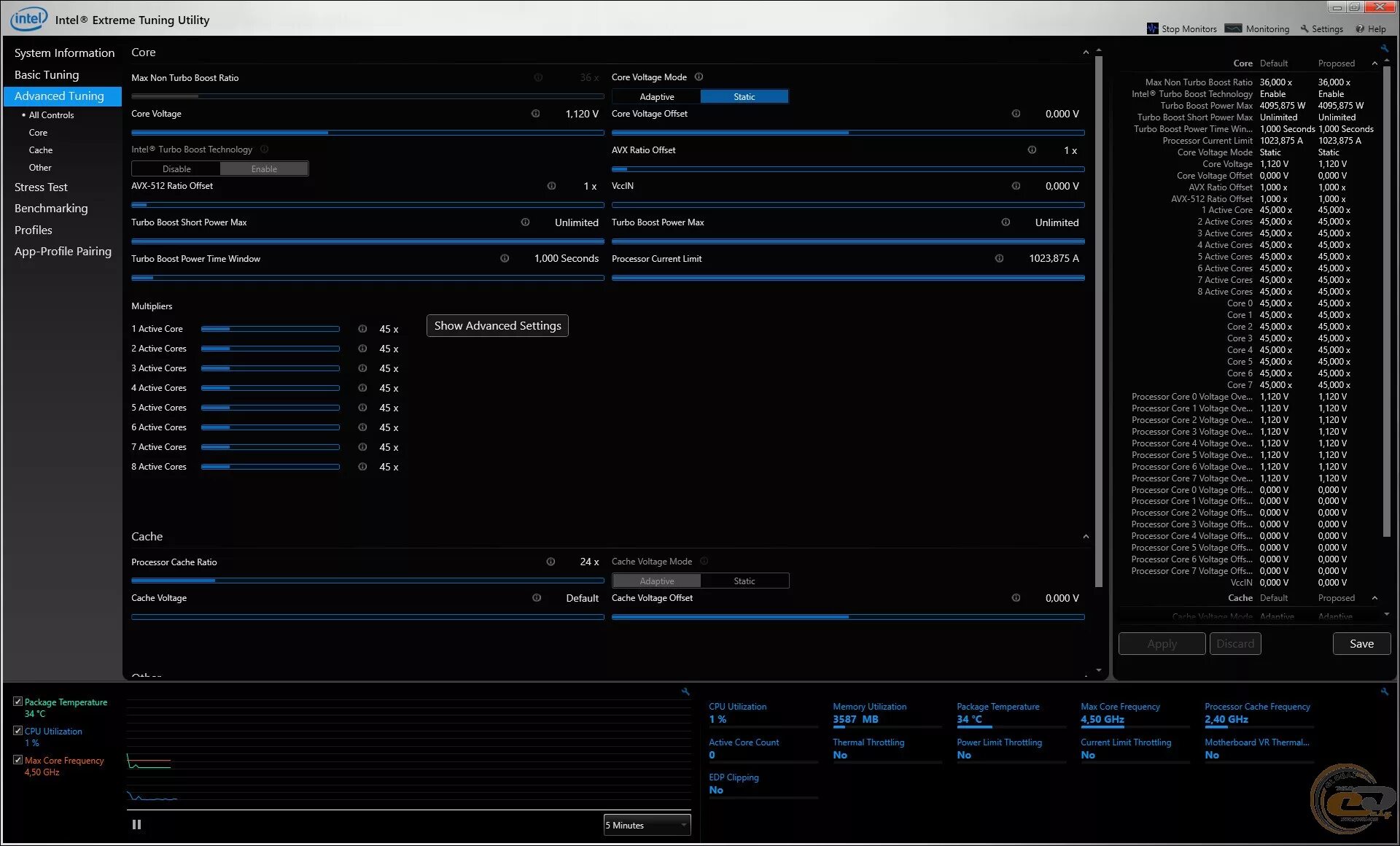This screenshot has height=846, width=1400.
Task: Click Stop Monitors in the top toolbar
Action: [1181, 29]
